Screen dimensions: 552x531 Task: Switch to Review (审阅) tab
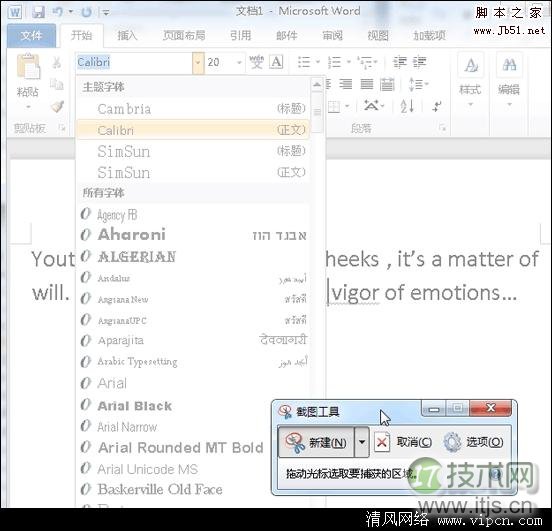[332, 35]
